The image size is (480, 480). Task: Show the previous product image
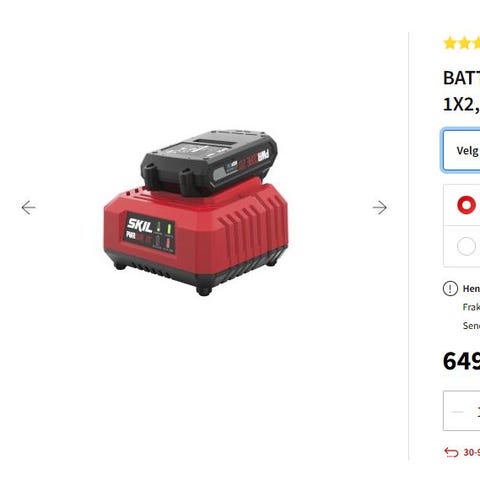pyautogui.click(x=28, y=208)
